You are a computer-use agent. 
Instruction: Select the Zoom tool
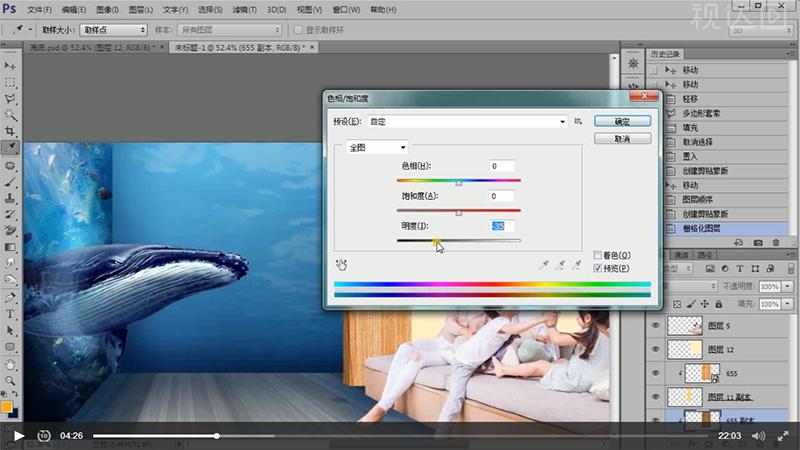point(10,381)
